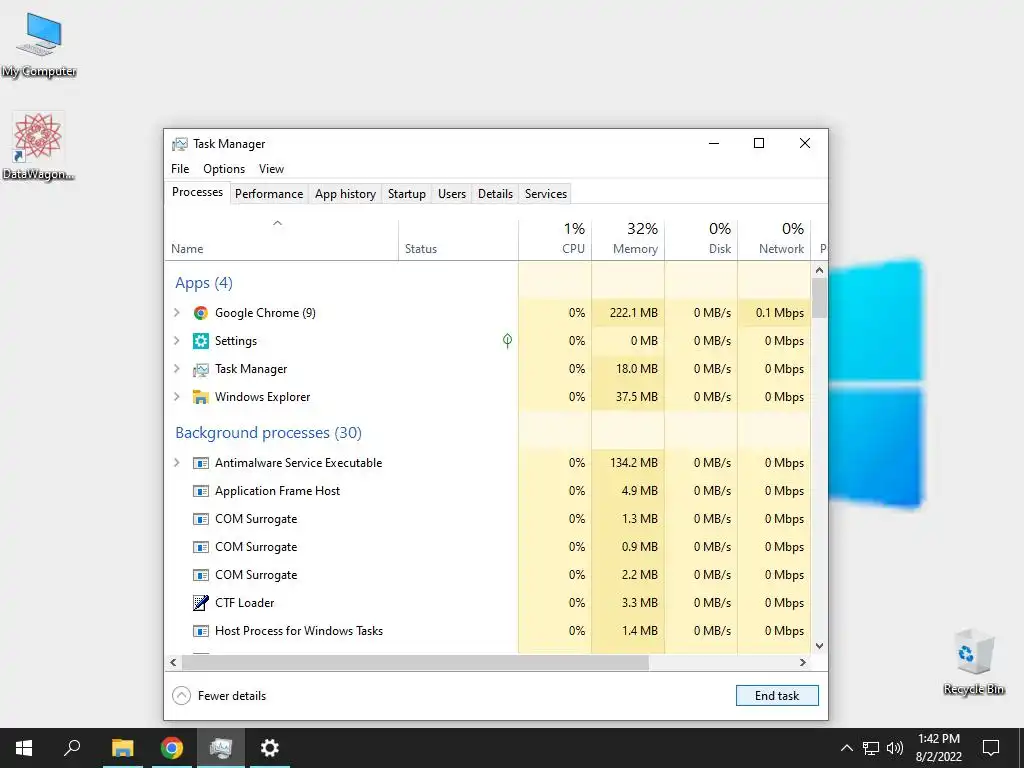Click the volume speaker tray icon
The height and width of the screenshot is (768, 1024).
895,748
